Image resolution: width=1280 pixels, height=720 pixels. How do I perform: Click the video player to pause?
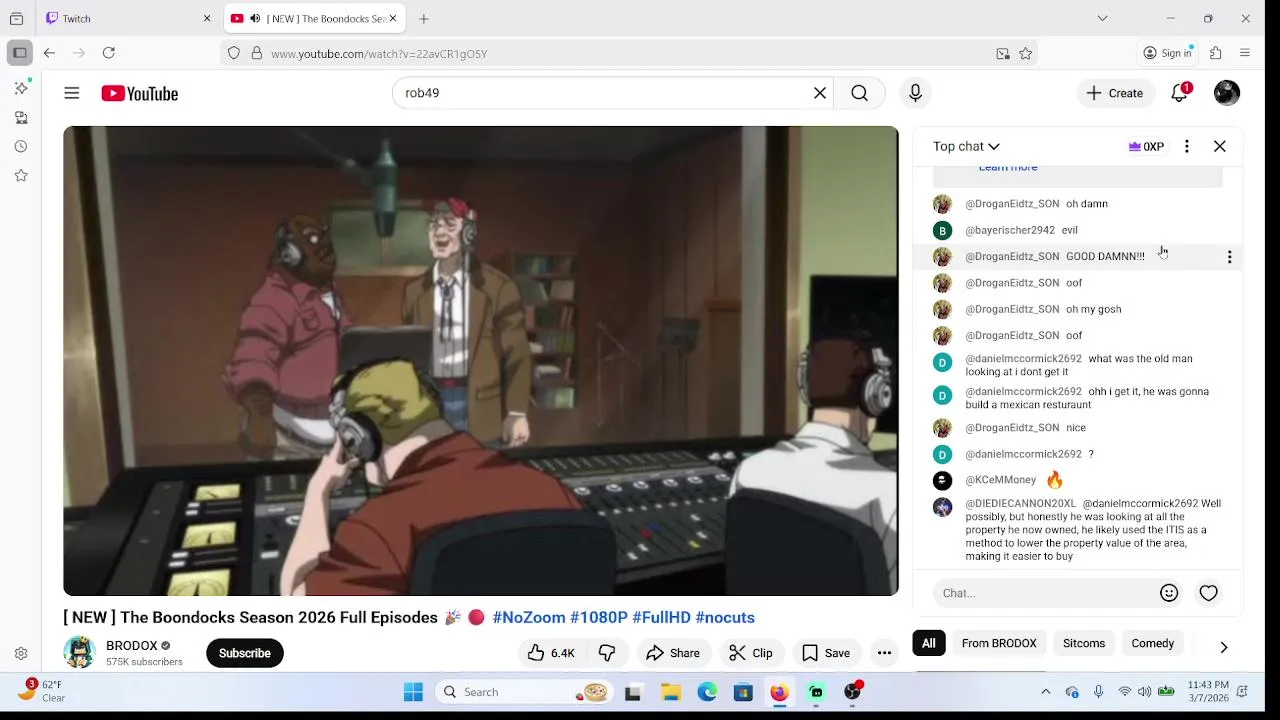[481, 361]
